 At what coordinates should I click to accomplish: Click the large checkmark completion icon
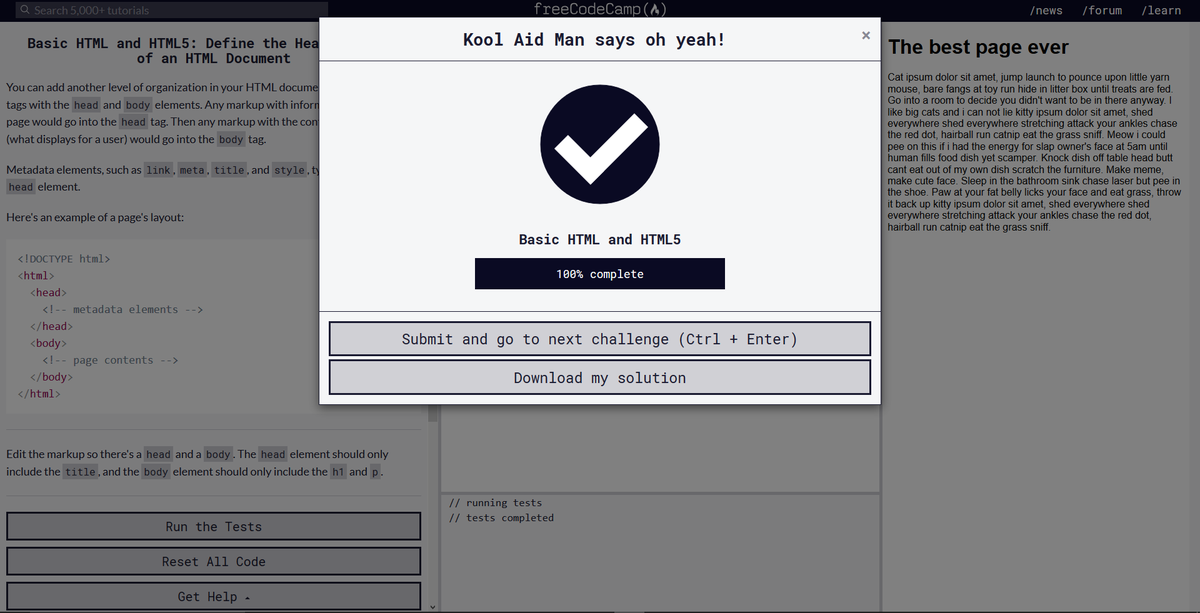pos(600,144)
